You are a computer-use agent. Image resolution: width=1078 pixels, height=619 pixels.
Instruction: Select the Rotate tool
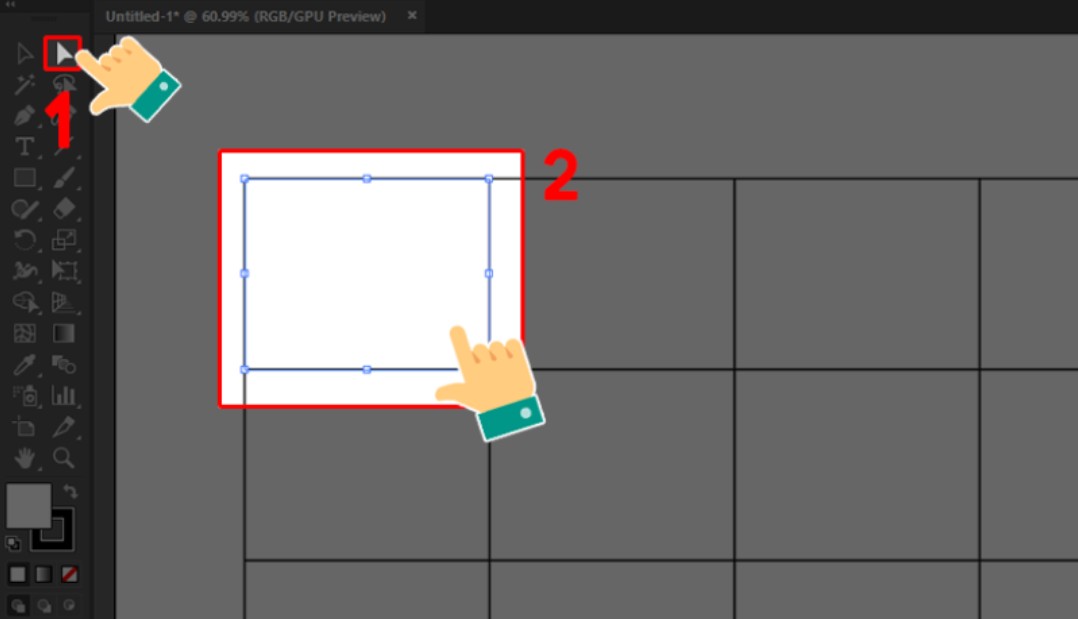(25, 239)
